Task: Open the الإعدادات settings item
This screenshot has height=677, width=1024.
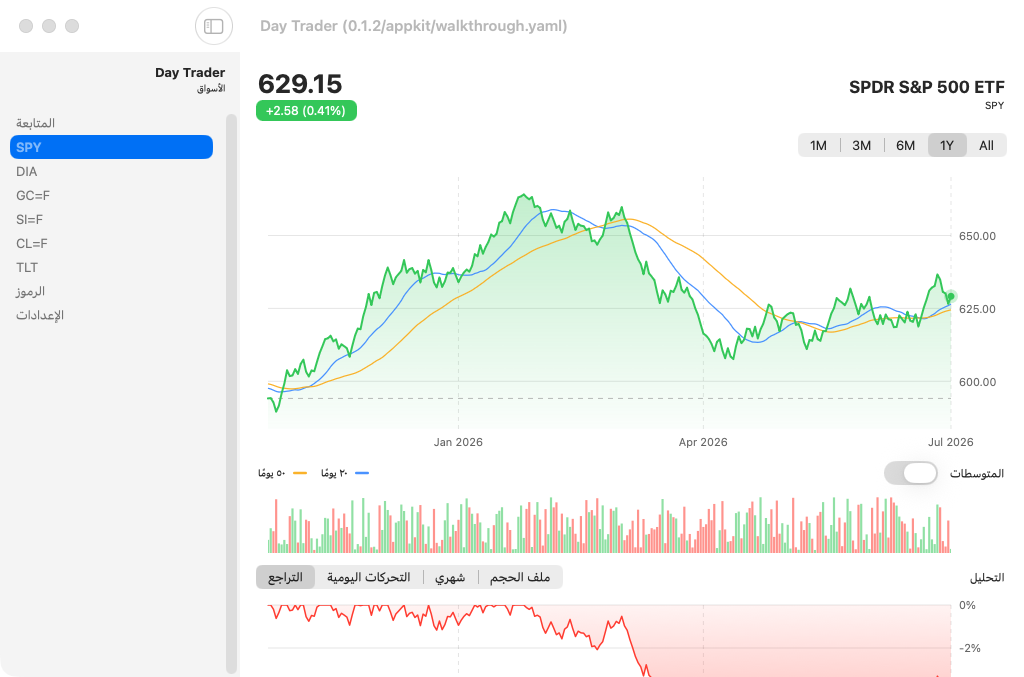Action: [111, 315]
